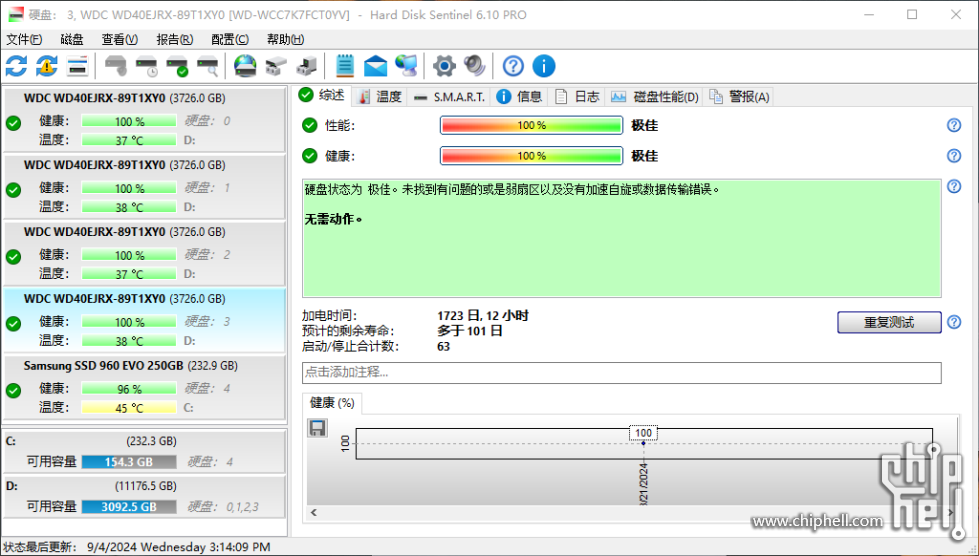Open the 文件(F) menu

tap(24, 39)
